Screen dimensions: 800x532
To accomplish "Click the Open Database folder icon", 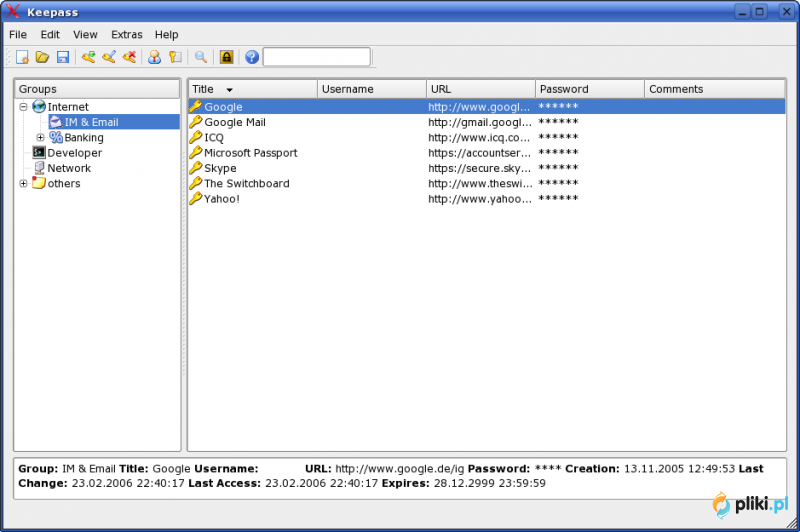I will point(42,57).
